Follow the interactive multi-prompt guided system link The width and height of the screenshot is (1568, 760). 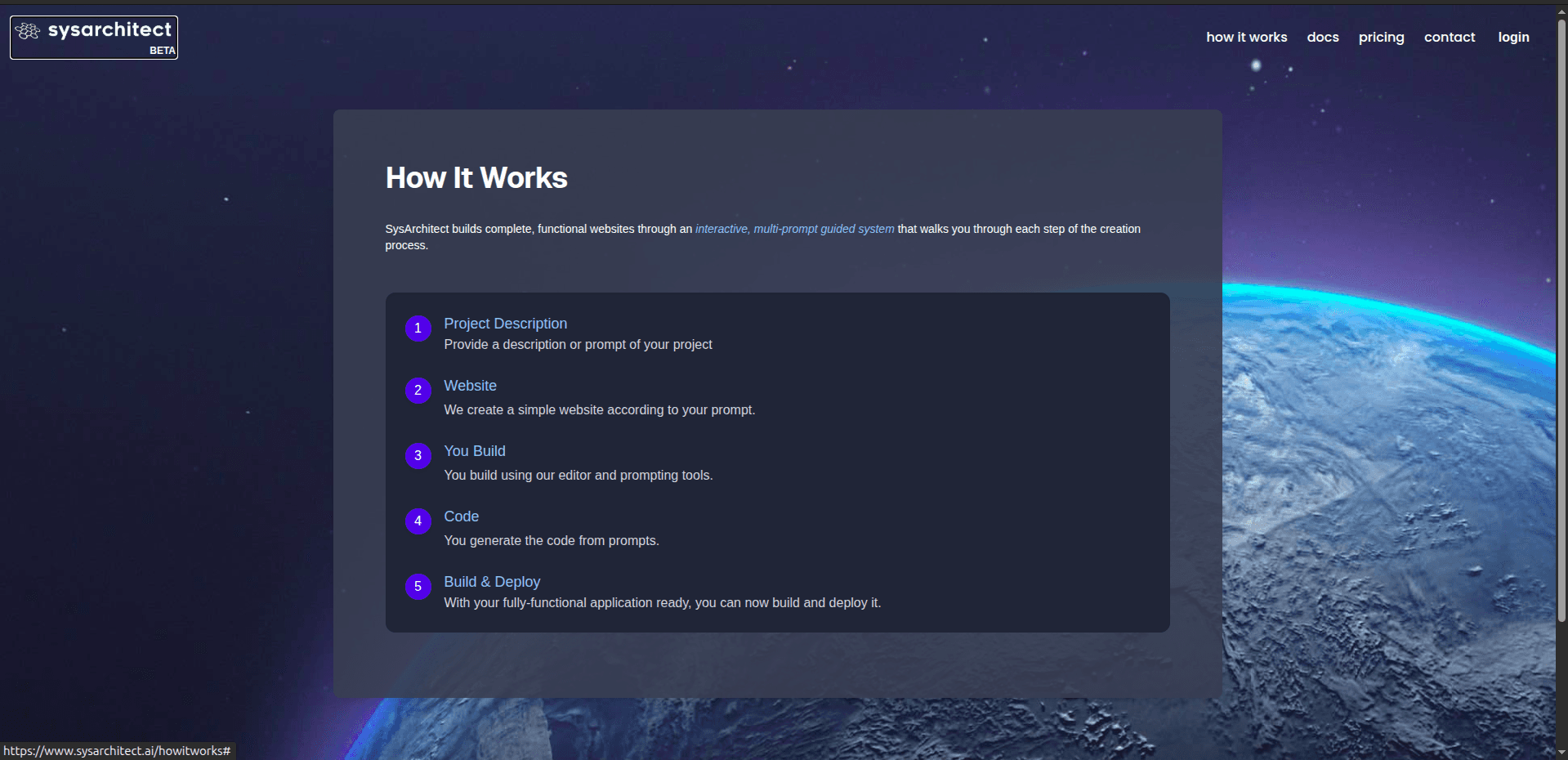[x=794, y=229]
